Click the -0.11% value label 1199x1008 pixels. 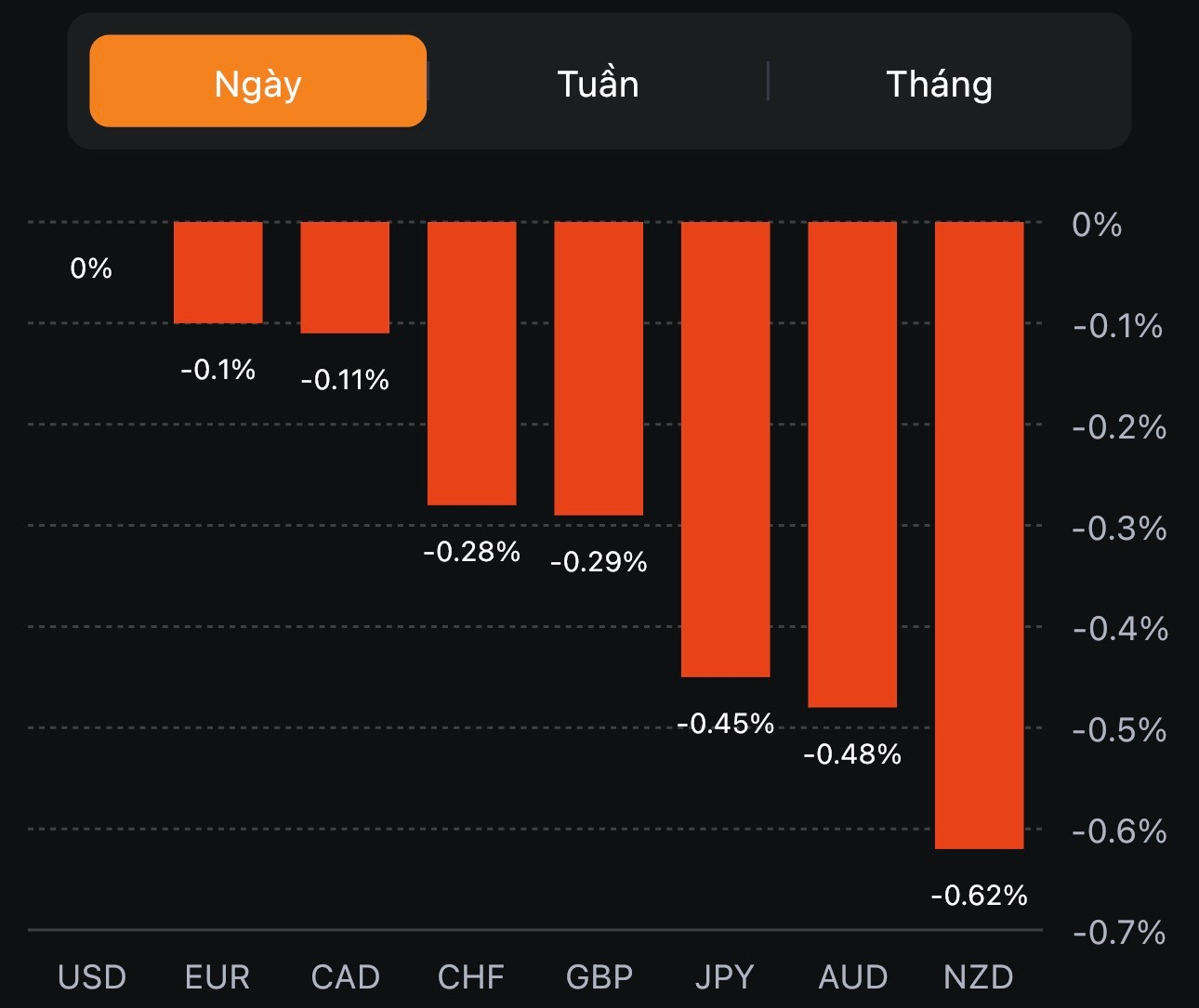(345, 380)
